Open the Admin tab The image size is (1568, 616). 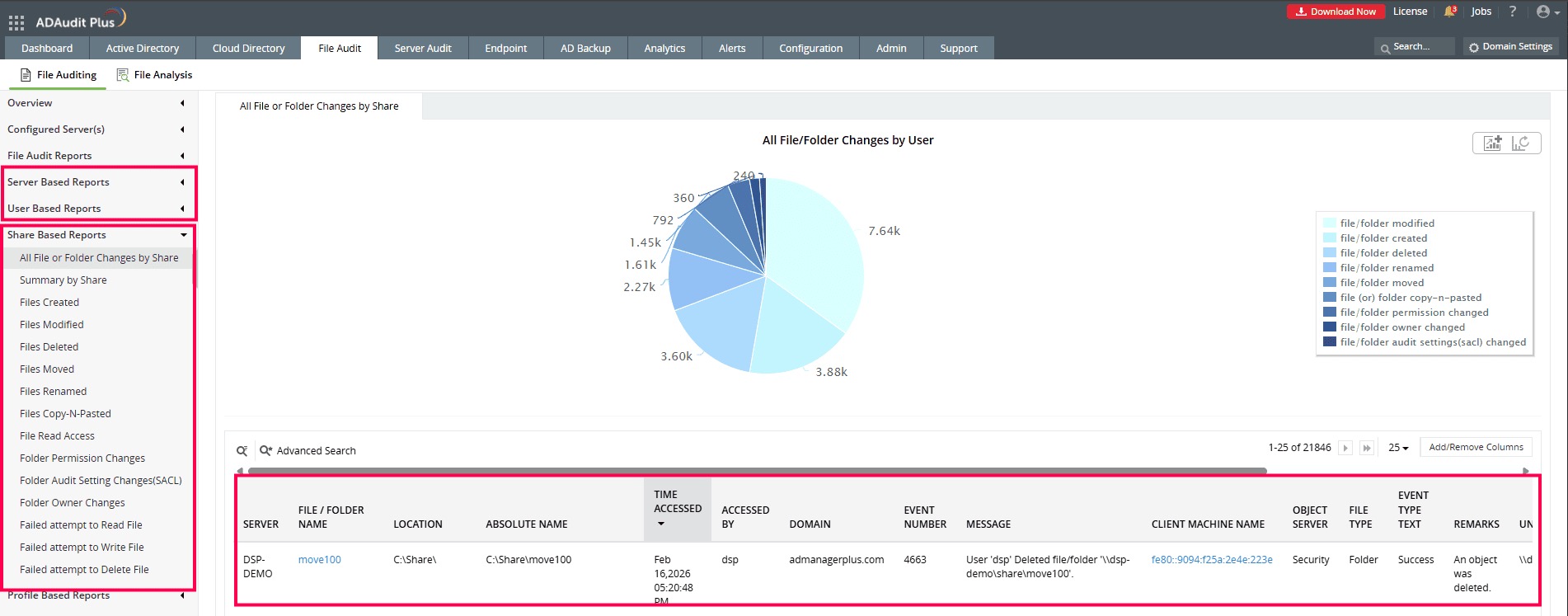pos(891,48)
